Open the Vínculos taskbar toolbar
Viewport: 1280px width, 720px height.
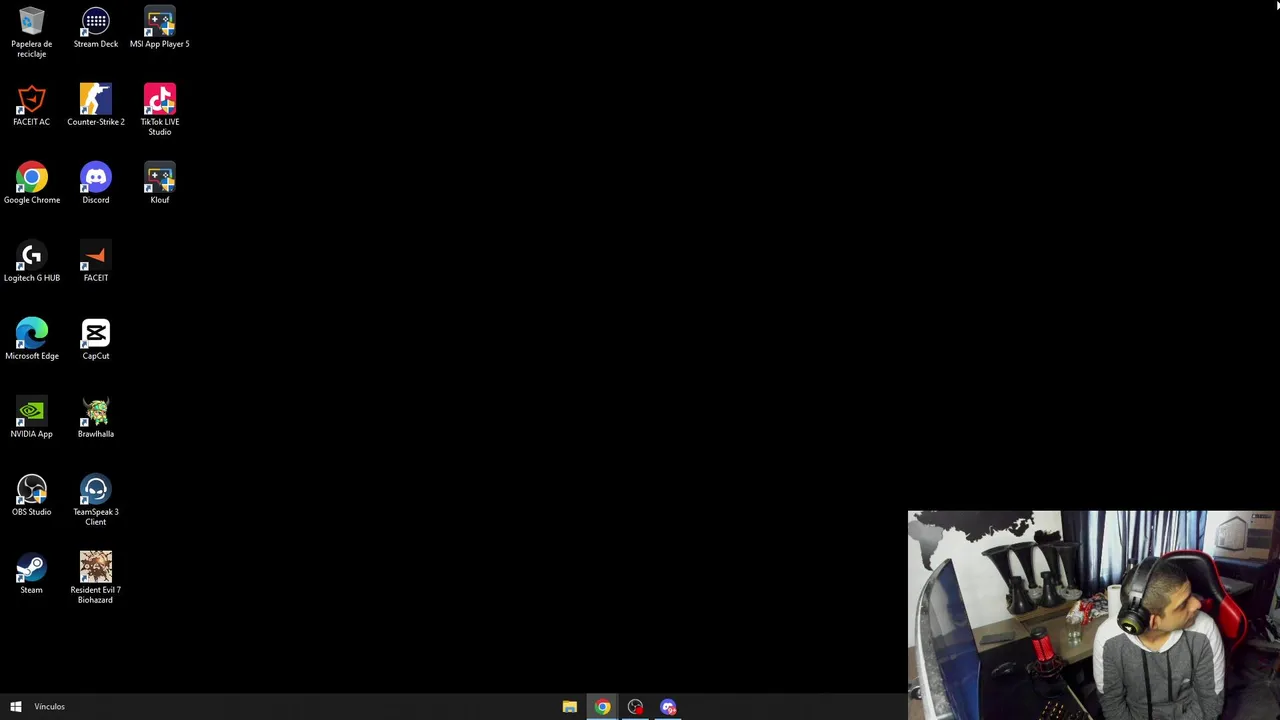point(49,707)
